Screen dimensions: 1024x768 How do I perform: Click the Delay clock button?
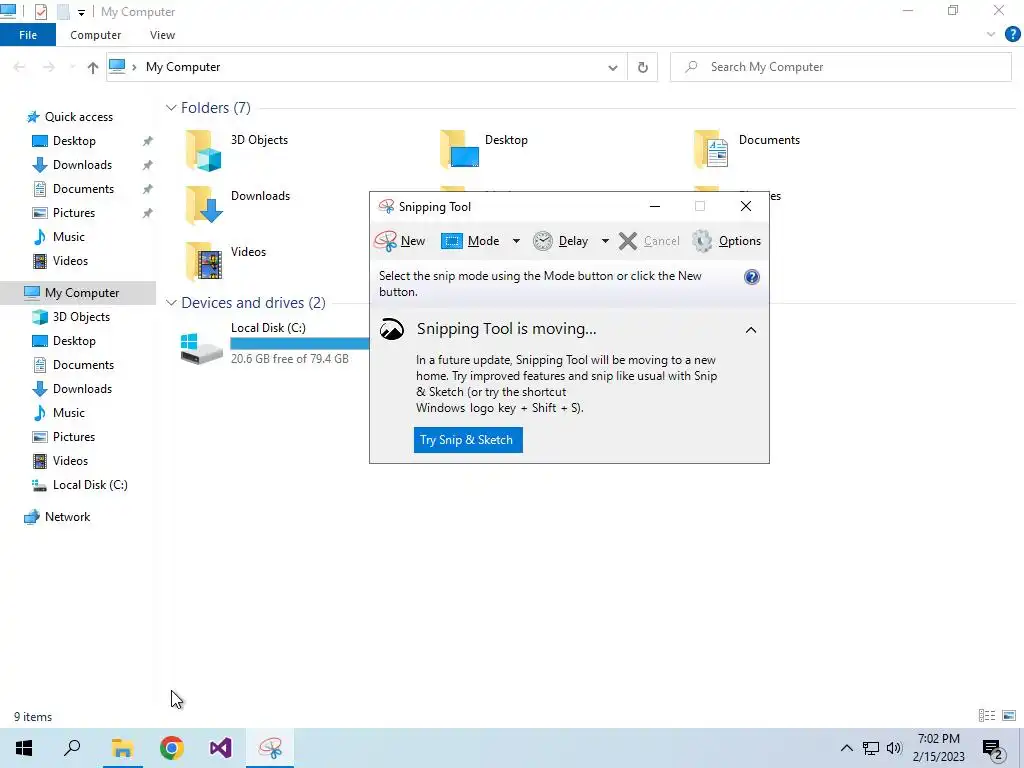click(x=560, y=241)
